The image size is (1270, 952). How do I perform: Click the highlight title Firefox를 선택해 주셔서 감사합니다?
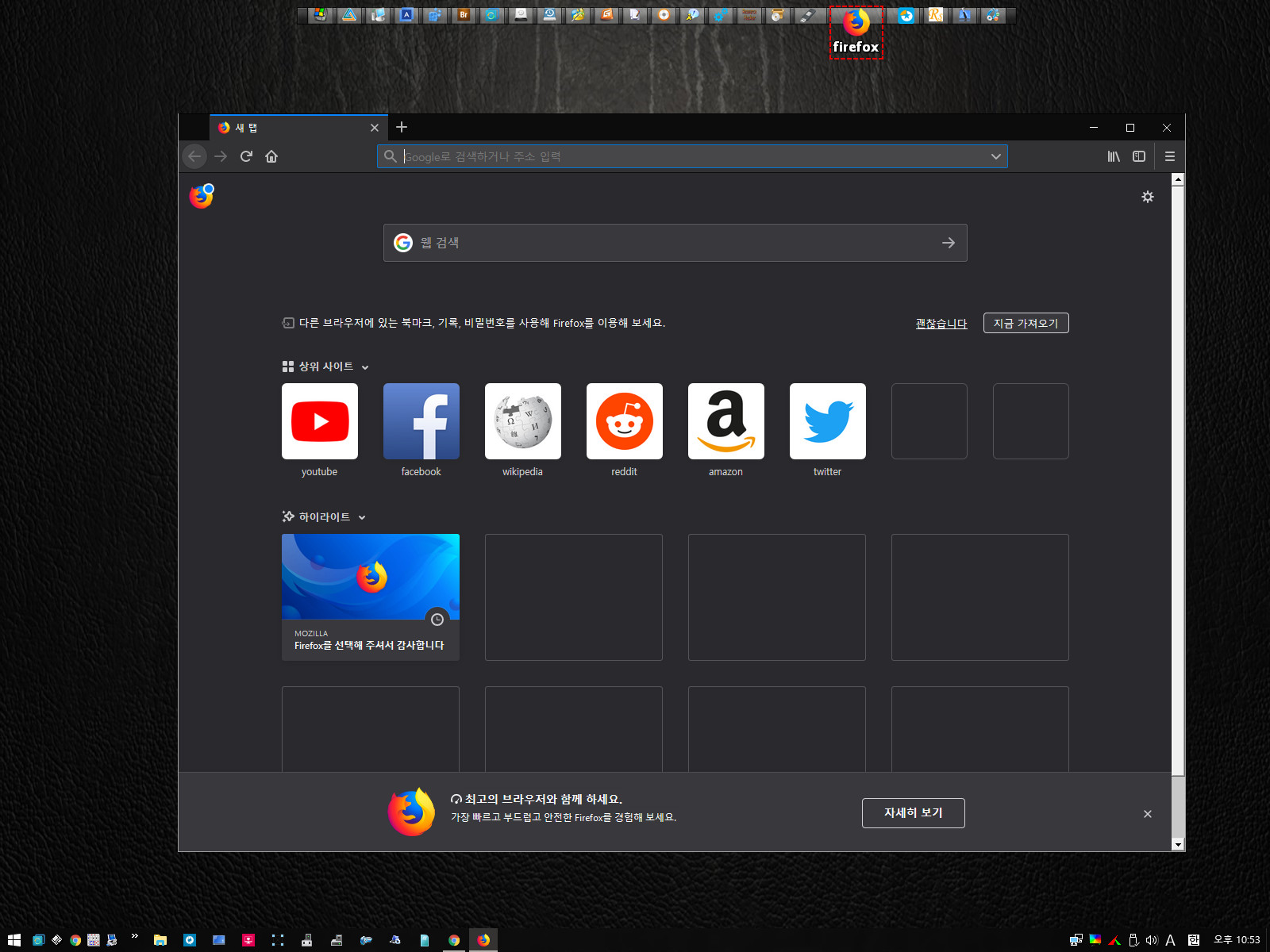coord(369,646)
